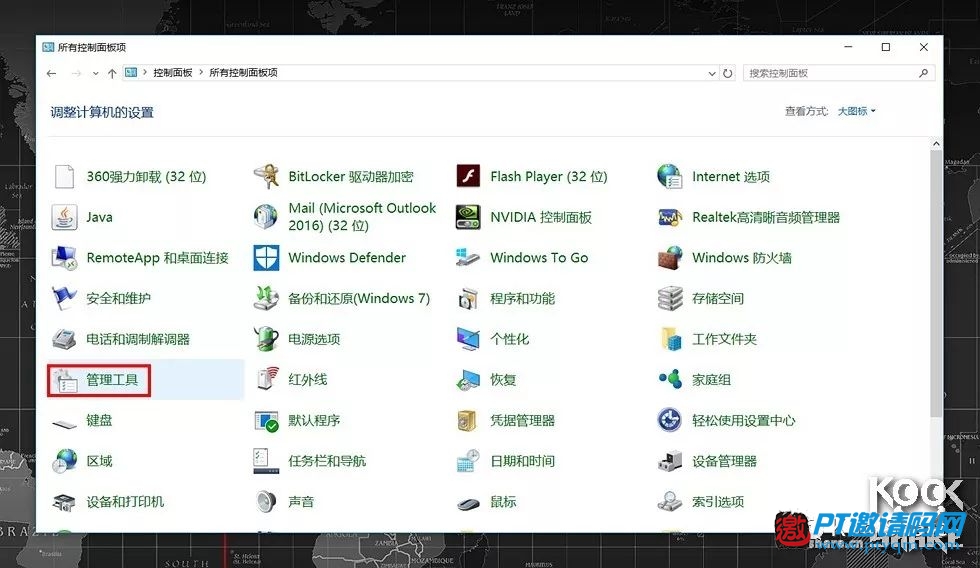The image size is (980, 568).
Task: Open the Internet 选项 globe icon
Action: point(670,177)
